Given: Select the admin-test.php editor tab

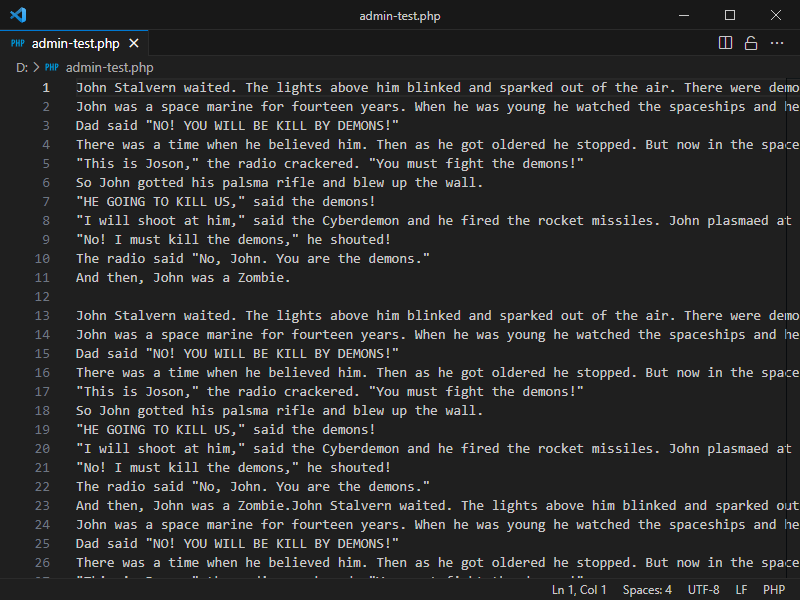Looking at the screenshot, I should (75, 44).
